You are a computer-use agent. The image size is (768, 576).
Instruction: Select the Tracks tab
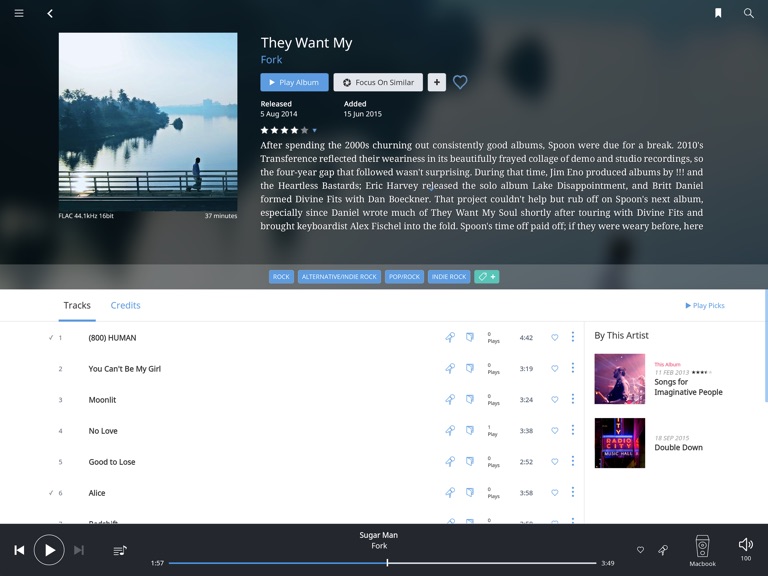[77, 305]
